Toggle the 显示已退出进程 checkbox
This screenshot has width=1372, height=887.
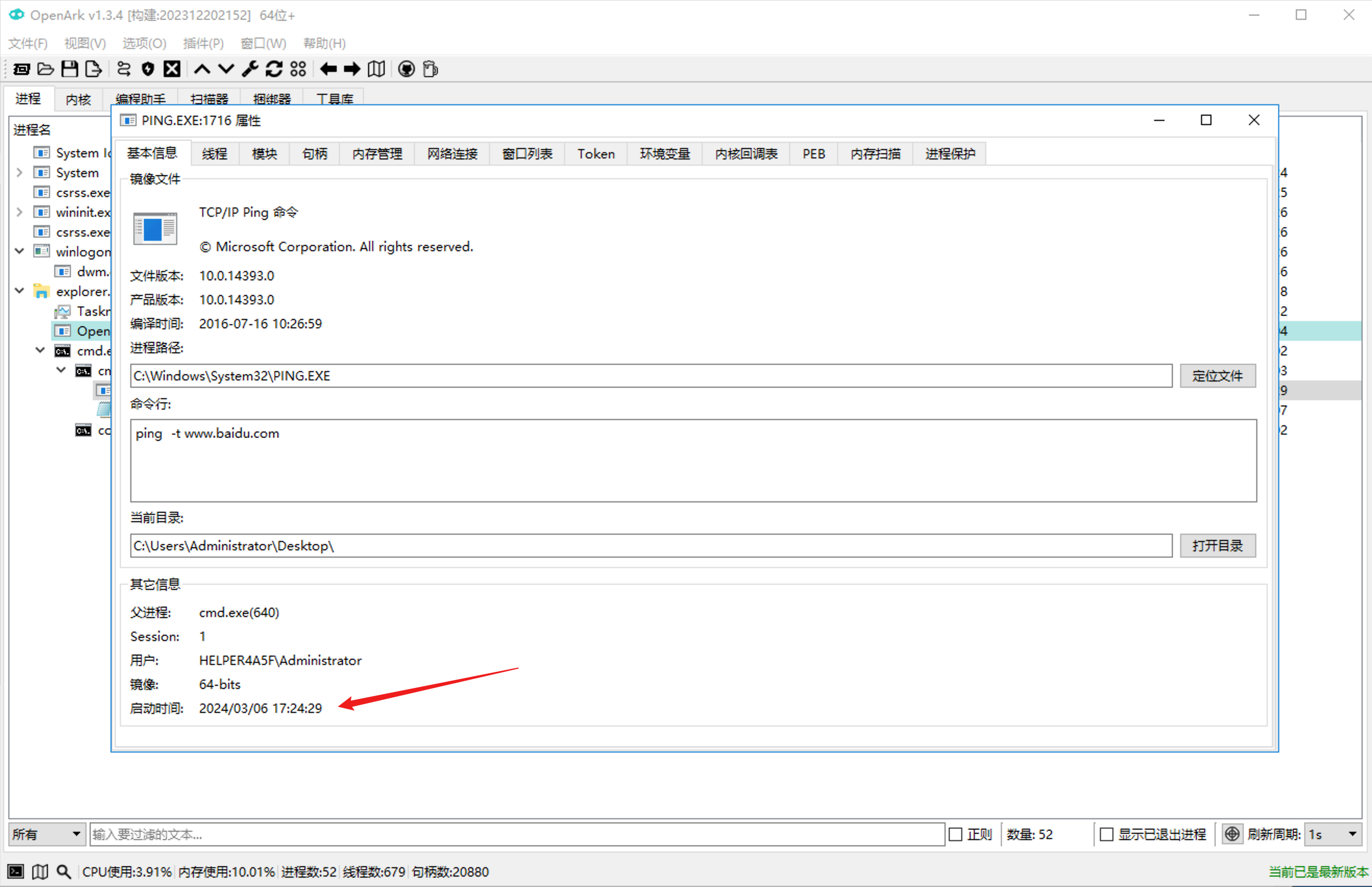point(1106,834)
